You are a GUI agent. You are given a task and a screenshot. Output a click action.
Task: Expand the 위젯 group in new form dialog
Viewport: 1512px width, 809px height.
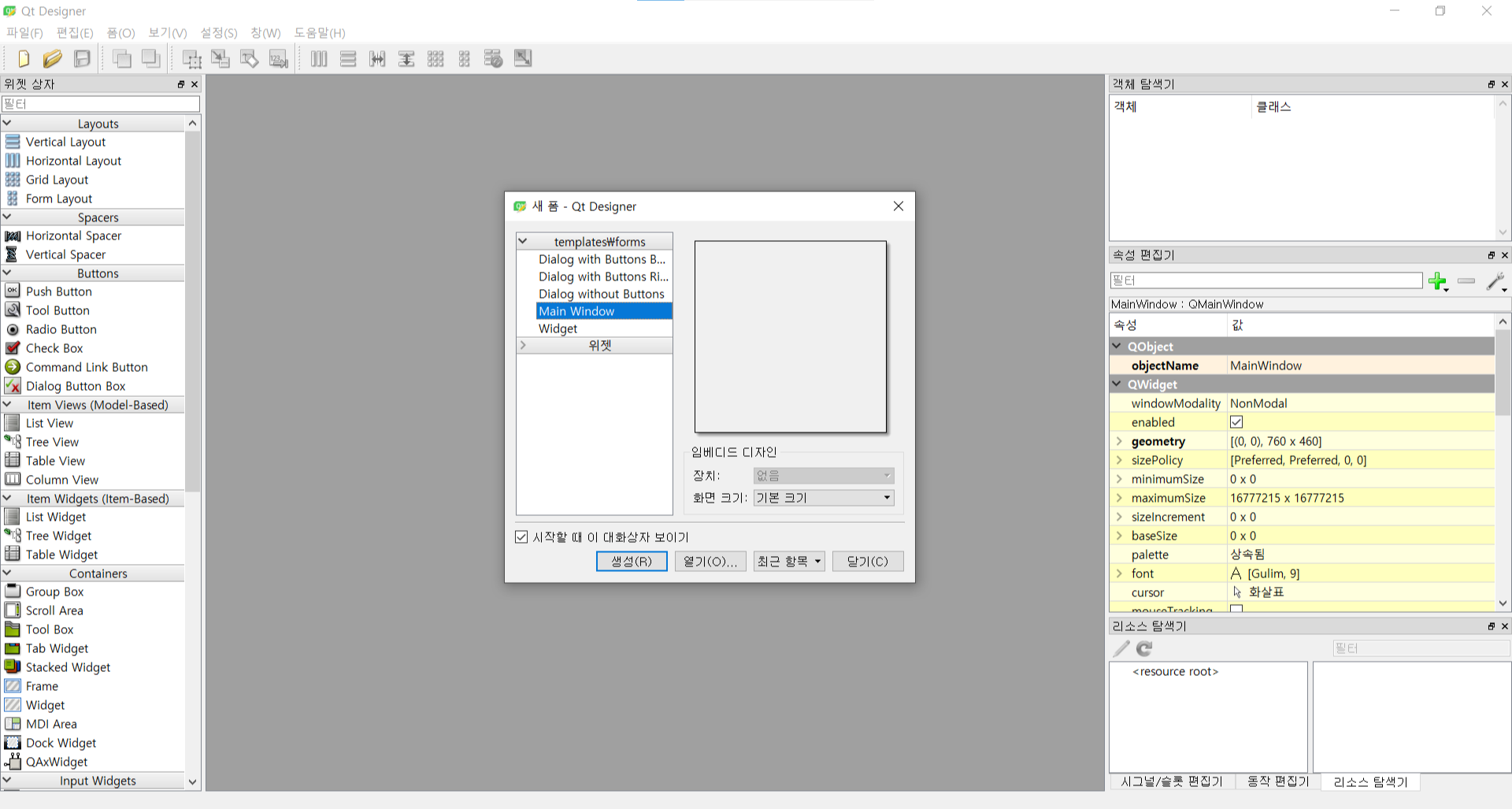tap(523, 345)
